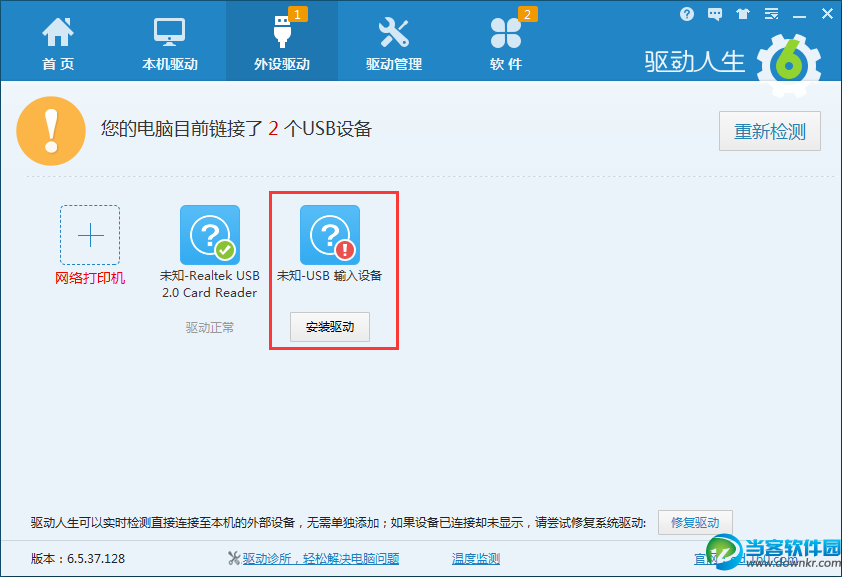Click the 安装驱动 button

[x=330, y=327]
